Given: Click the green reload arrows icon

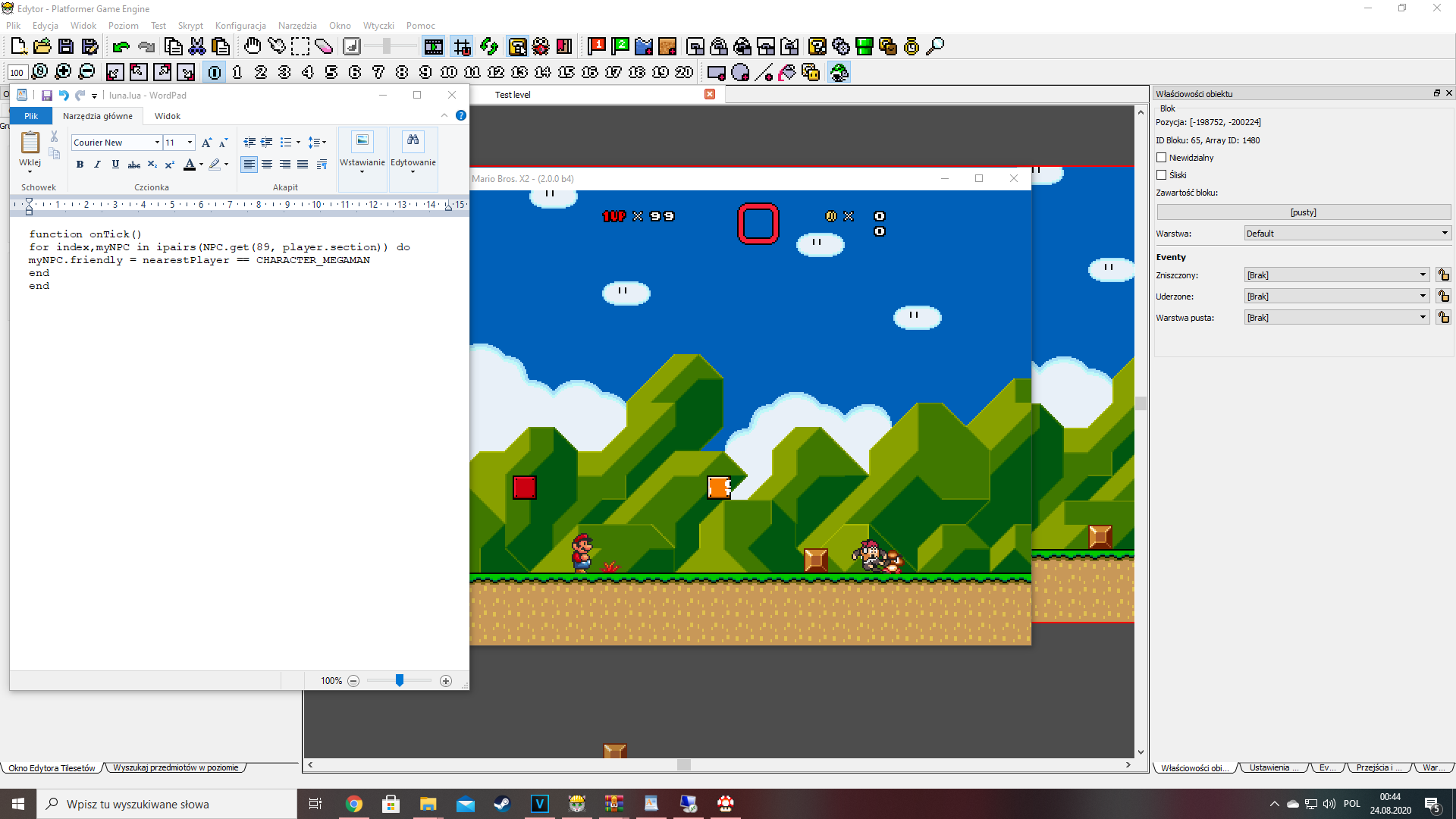Looking at the screenshot, I should (x=489, y=46).
